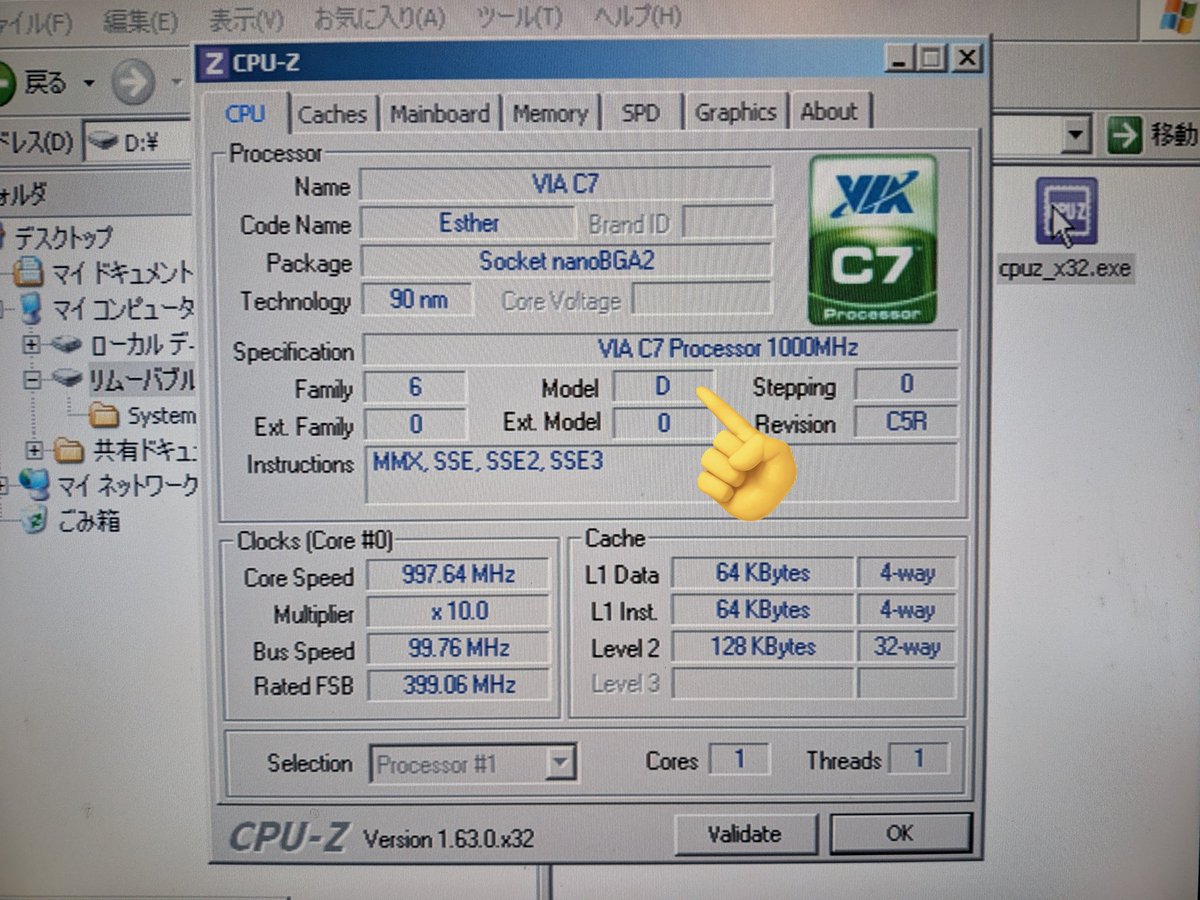Open the Explorer address bar dropdown arrow
This screenshot has width=1200, height=900.
click(x=1076, y=134)
